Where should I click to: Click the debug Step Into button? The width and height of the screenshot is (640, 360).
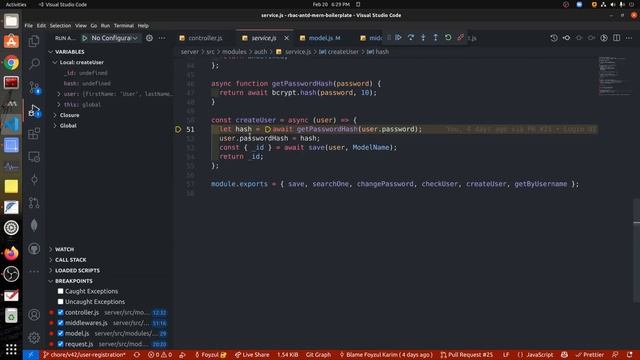coord(423,38)
